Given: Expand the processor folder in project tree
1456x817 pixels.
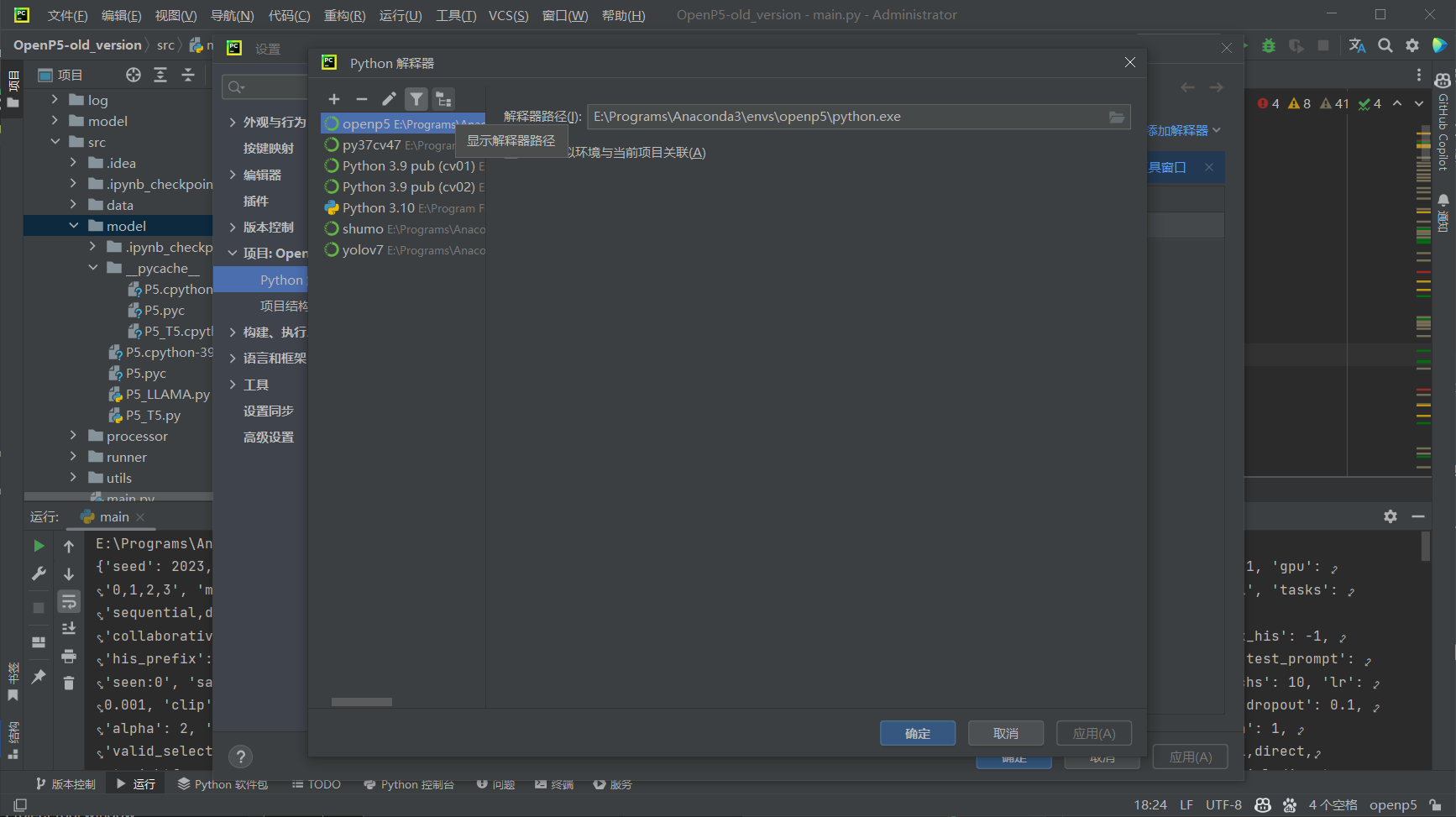Looking at the screenshot, I should pos(73,436).
